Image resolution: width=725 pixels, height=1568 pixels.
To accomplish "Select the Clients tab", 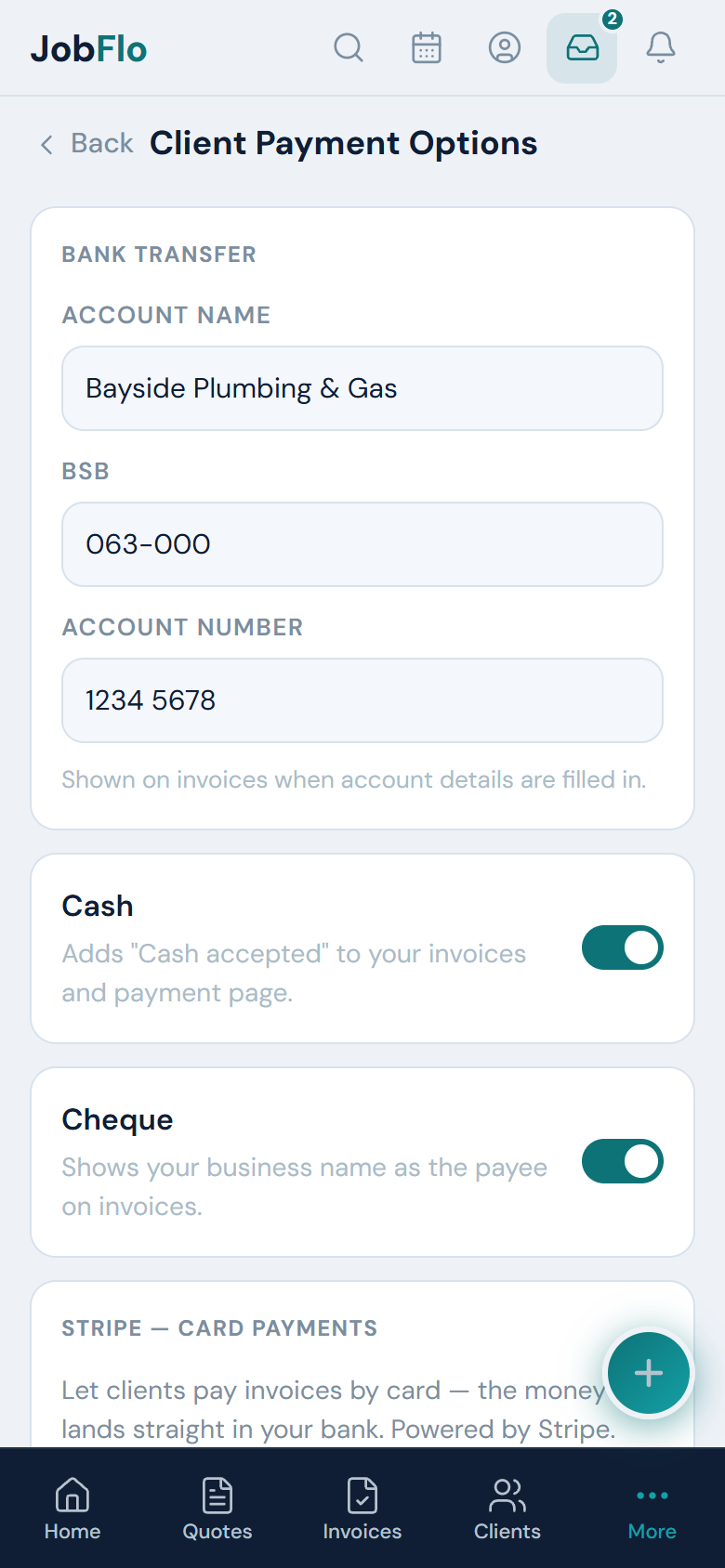I will [x=507, y=1509].
